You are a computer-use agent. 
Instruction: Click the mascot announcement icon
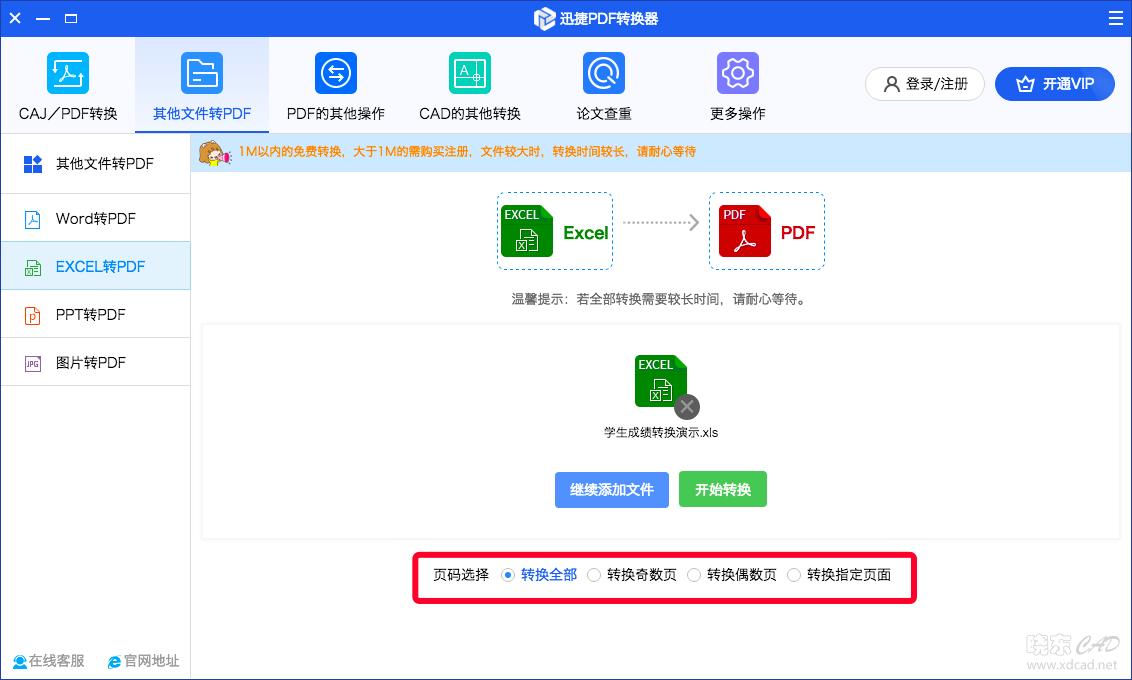pyautogui.click(x=214, y=153)
